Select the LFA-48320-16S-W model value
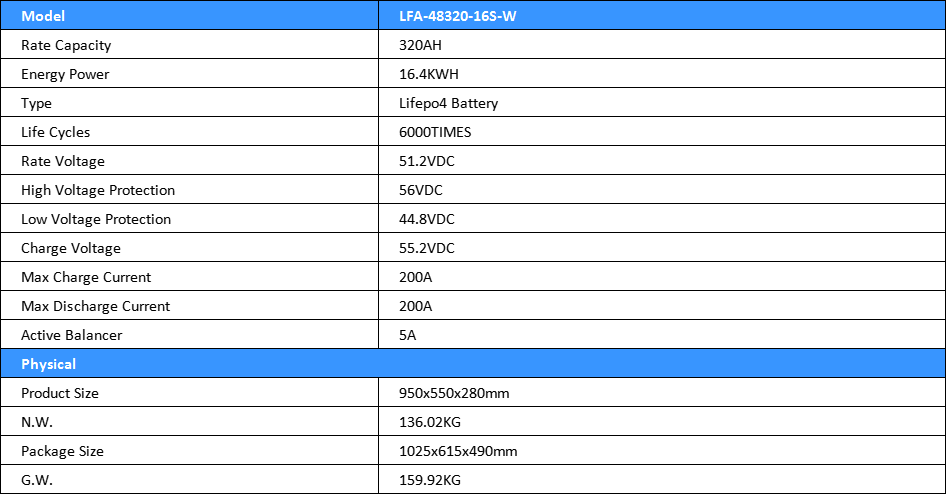 pyautogui.click(x=457, y=16)
